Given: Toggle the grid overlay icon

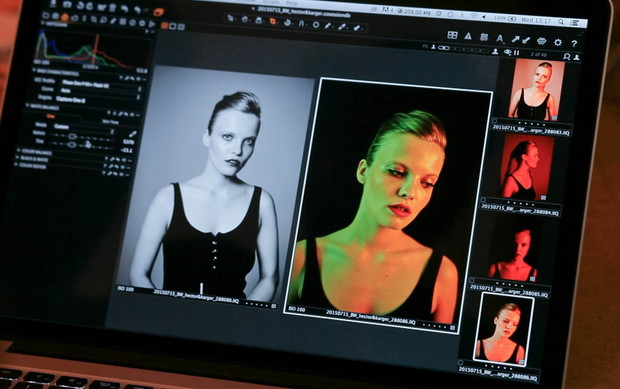Looking at the screenshot, I should tap(484, 37).
